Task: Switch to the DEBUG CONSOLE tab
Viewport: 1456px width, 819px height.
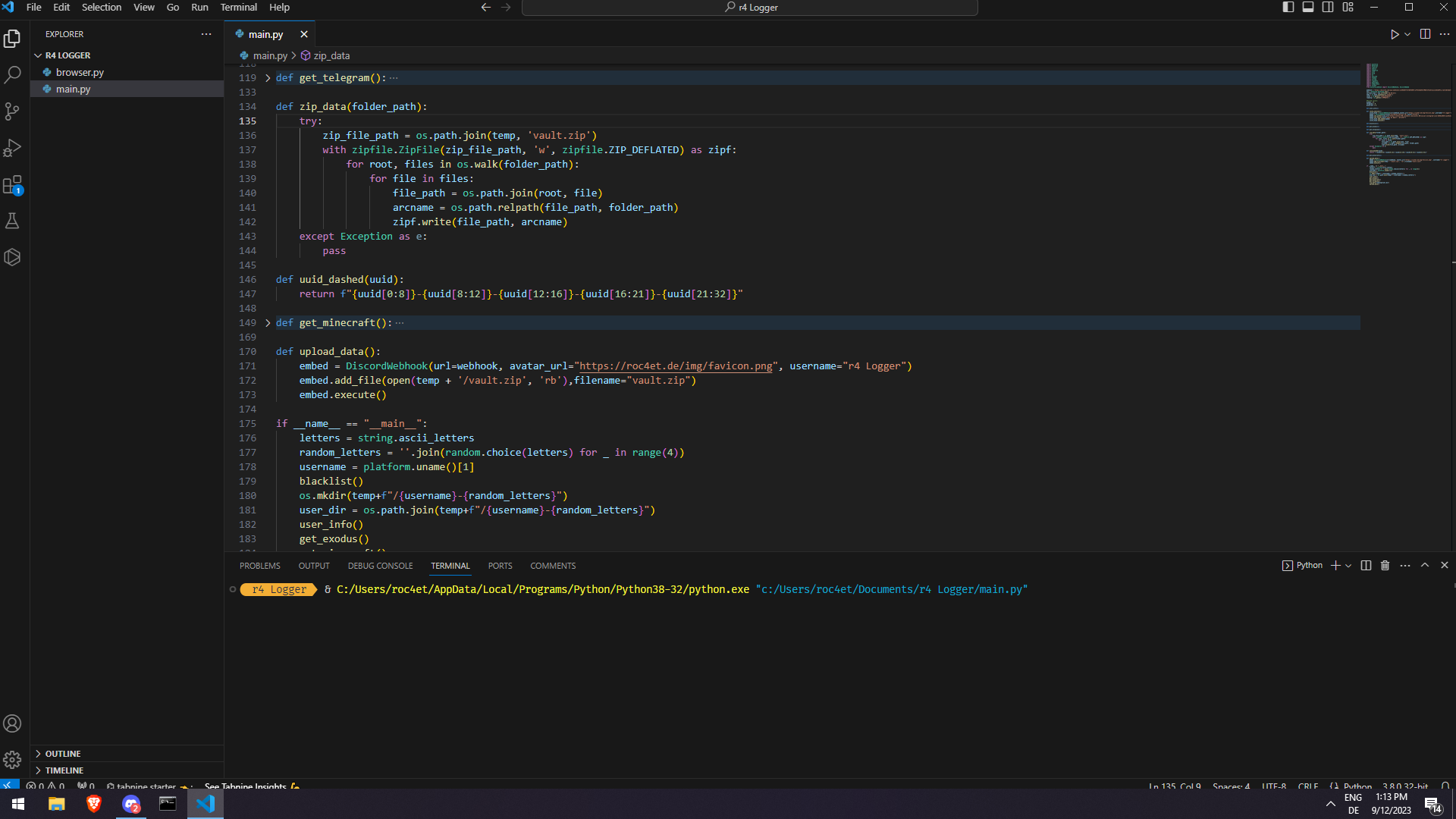Action: [x=380, y=566]
